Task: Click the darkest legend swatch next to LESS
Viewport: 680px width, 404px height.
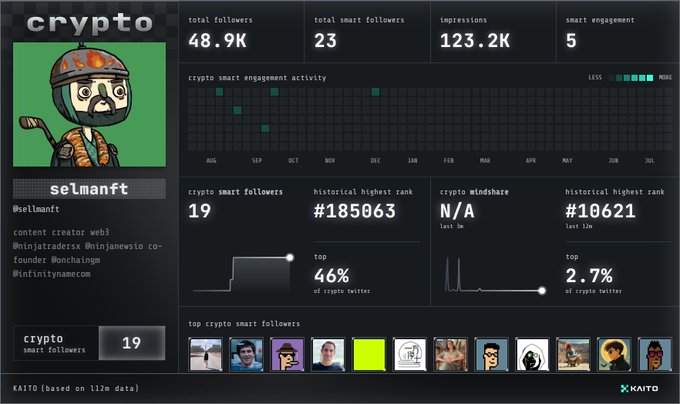Action: pos(611,78)
